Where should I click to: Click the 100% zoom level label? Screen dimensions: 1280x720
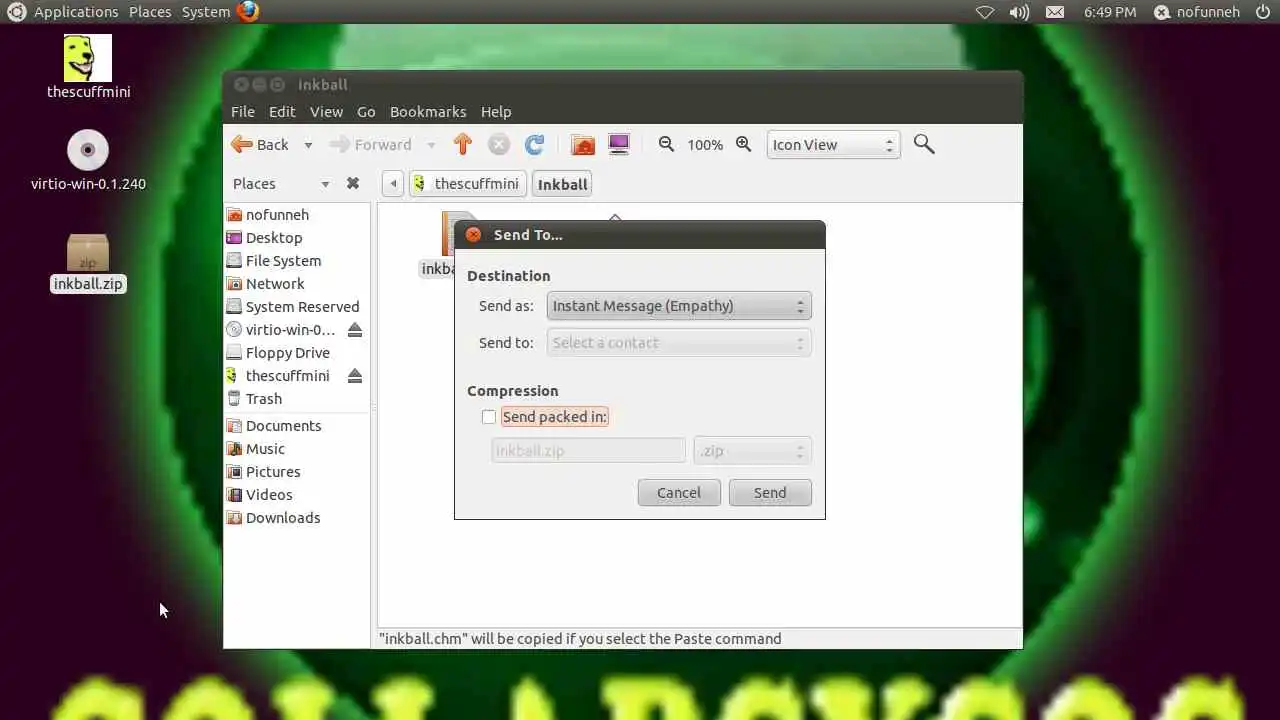tap(705, 145)
